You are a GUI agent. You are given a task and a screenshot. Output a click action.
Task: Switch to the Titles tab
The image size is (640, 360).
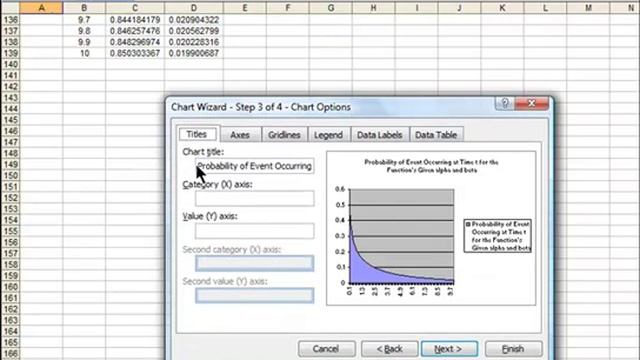197,134
